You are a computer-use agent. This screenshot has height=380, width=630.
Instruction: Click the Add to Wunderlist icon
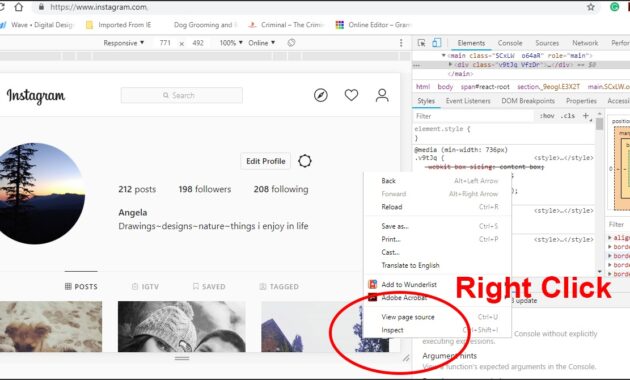click(373, 284)
